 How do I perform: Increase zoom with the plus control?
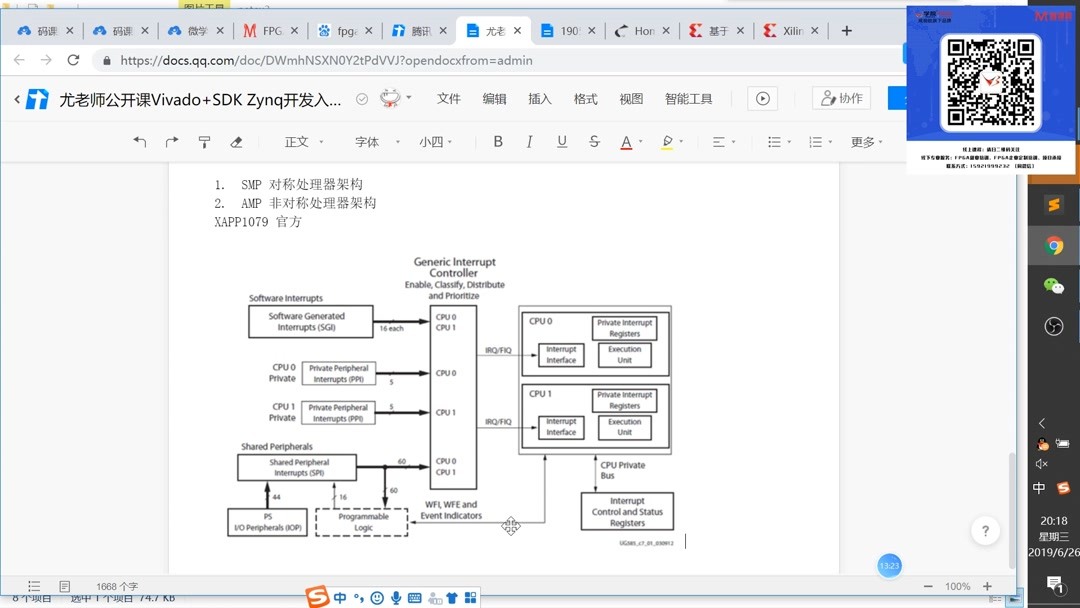click(x=988, y=586)
